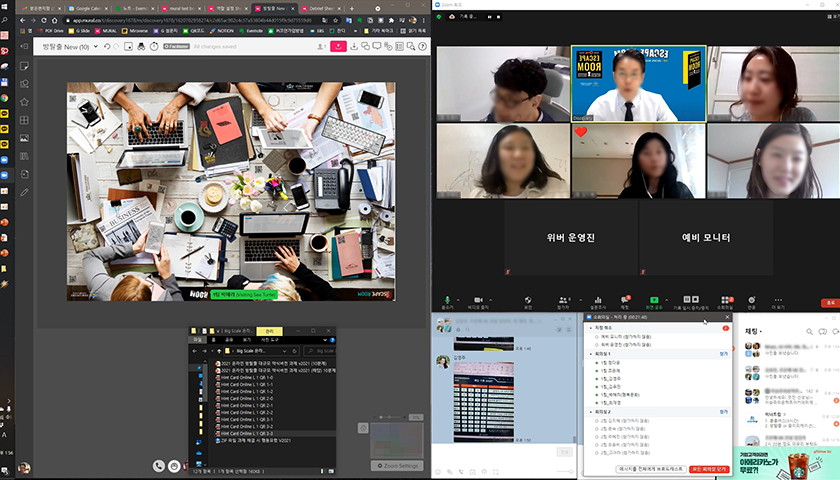Click the Mural undo arrow icon
Screen dimensions: 840x480
(x=107, y=47)
